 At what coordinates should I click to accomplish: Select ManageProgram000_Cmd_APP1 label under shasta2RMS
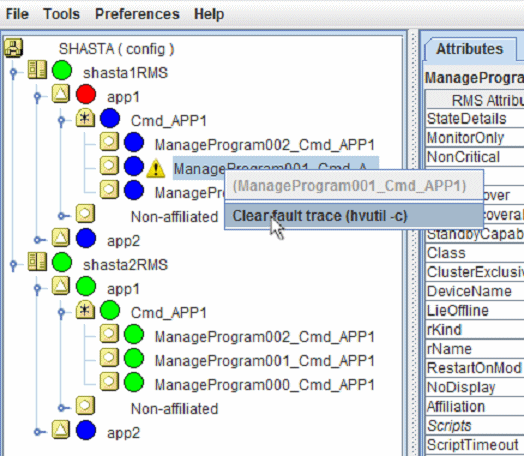pyautogui.click(x=264, y=385)
